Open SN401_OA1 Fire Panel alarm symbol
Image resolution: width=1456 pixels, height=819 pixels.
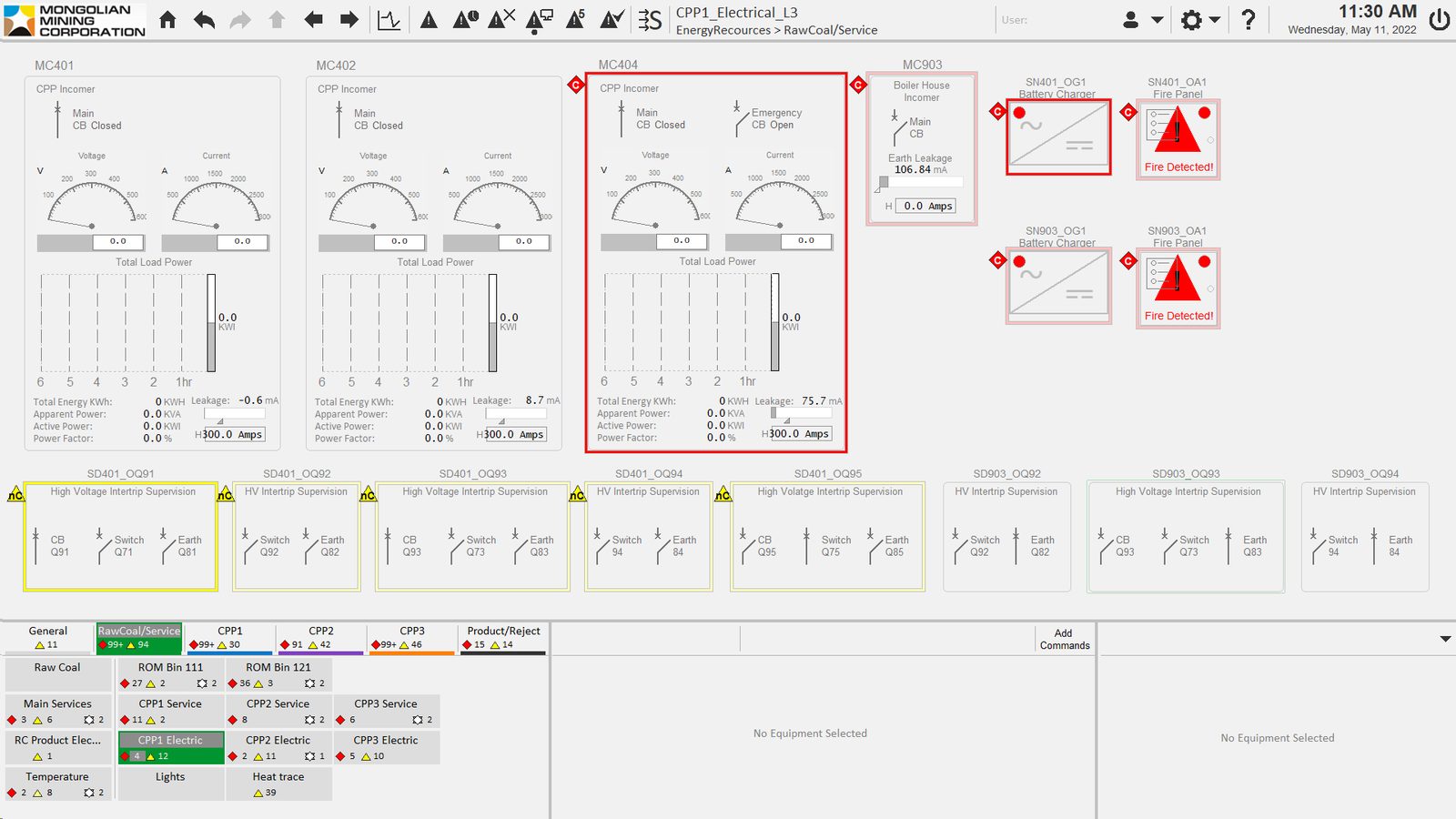point(1178,140)
